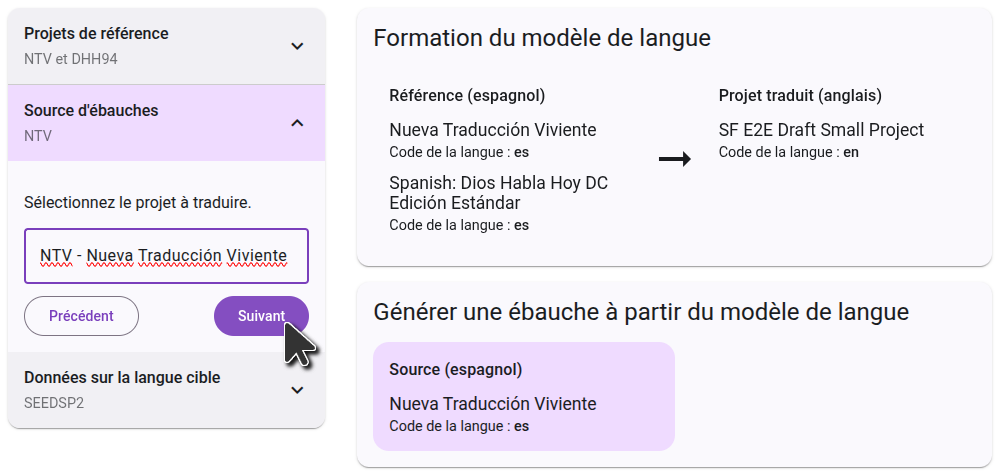Go back with the Précédent button
The width and height of the screenshot is (1000, 475).
[x=81, y=316]
